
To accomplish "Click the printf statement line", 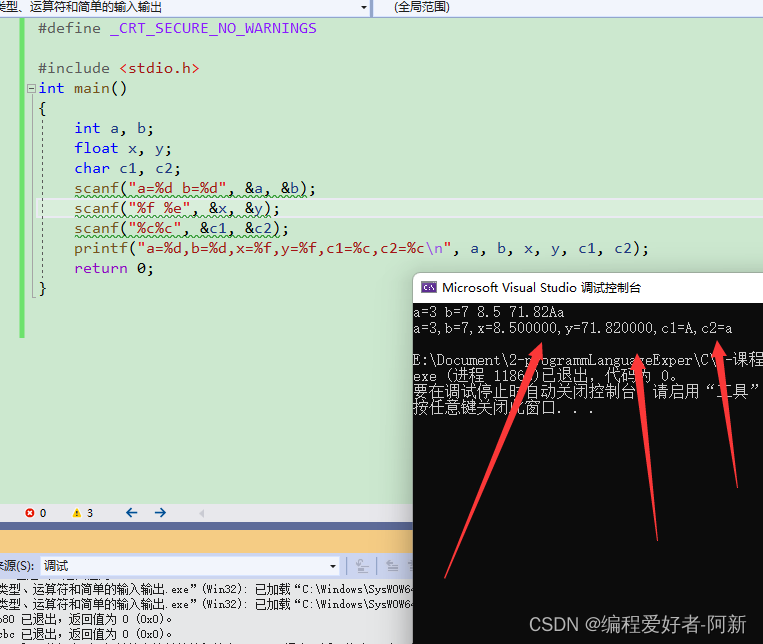I will click(362, 249).
